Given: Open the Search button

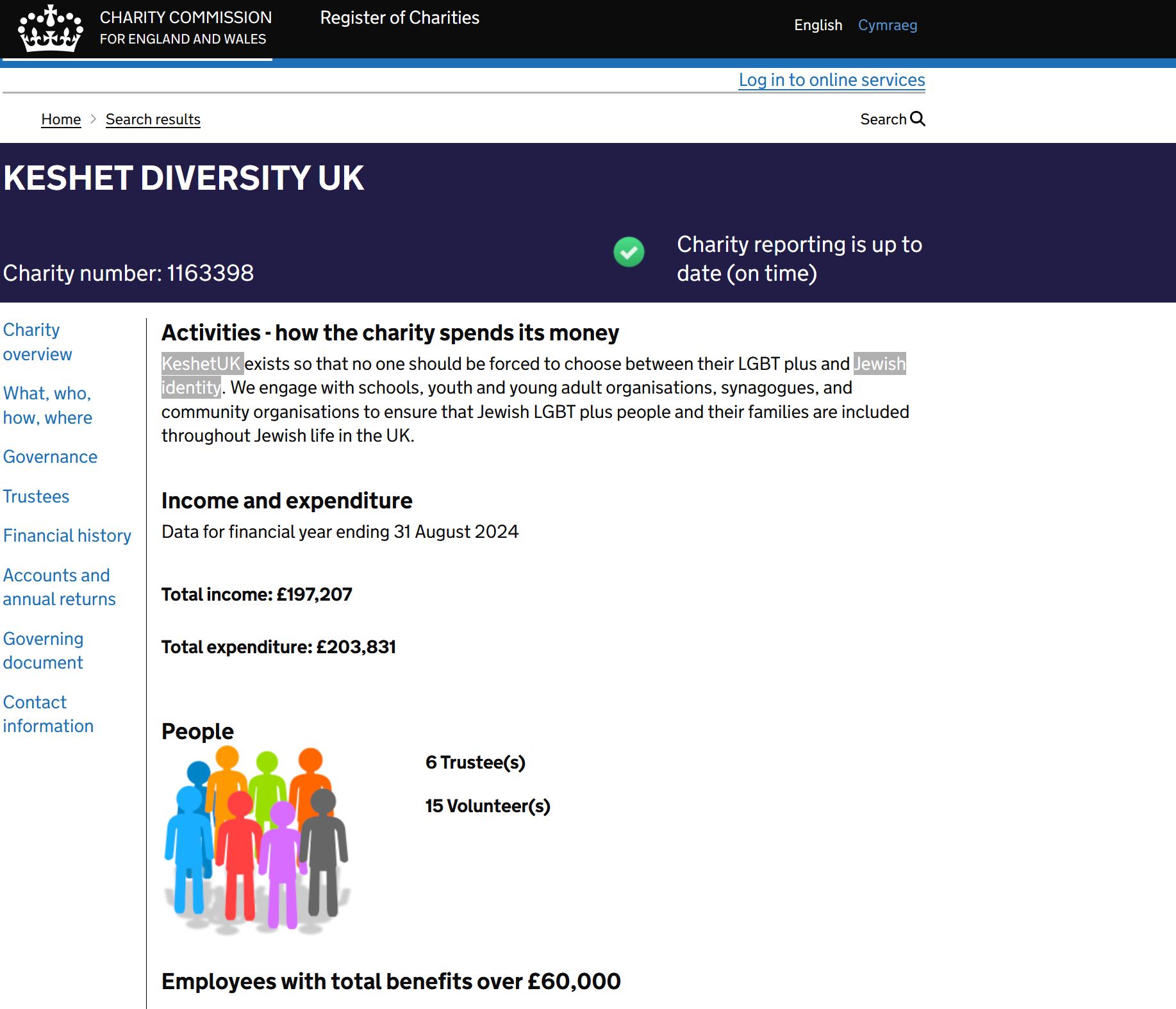Looking at the screenshot, I should click(x=893, y=119).
